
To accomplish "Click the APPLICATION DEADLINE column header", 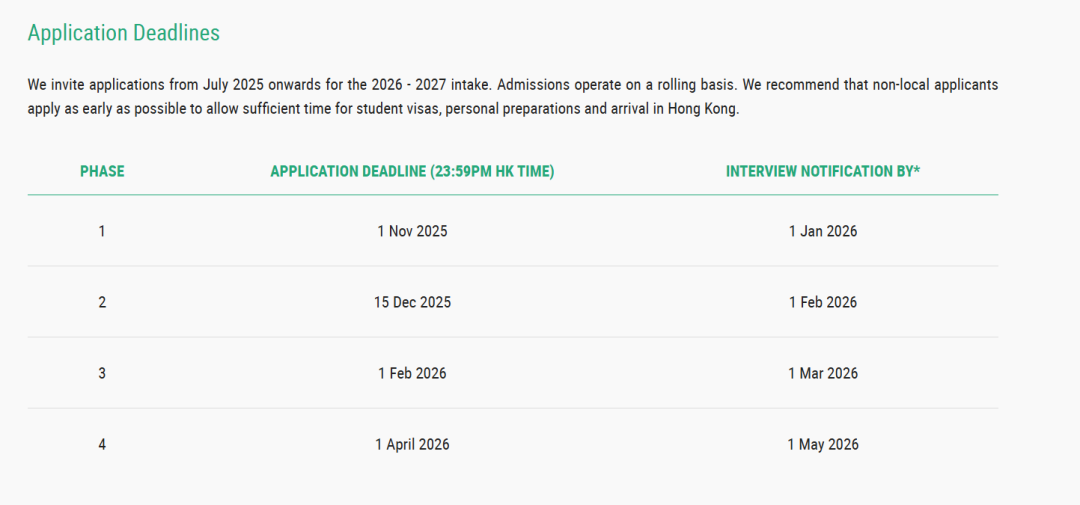I will [x=412, y=172].
